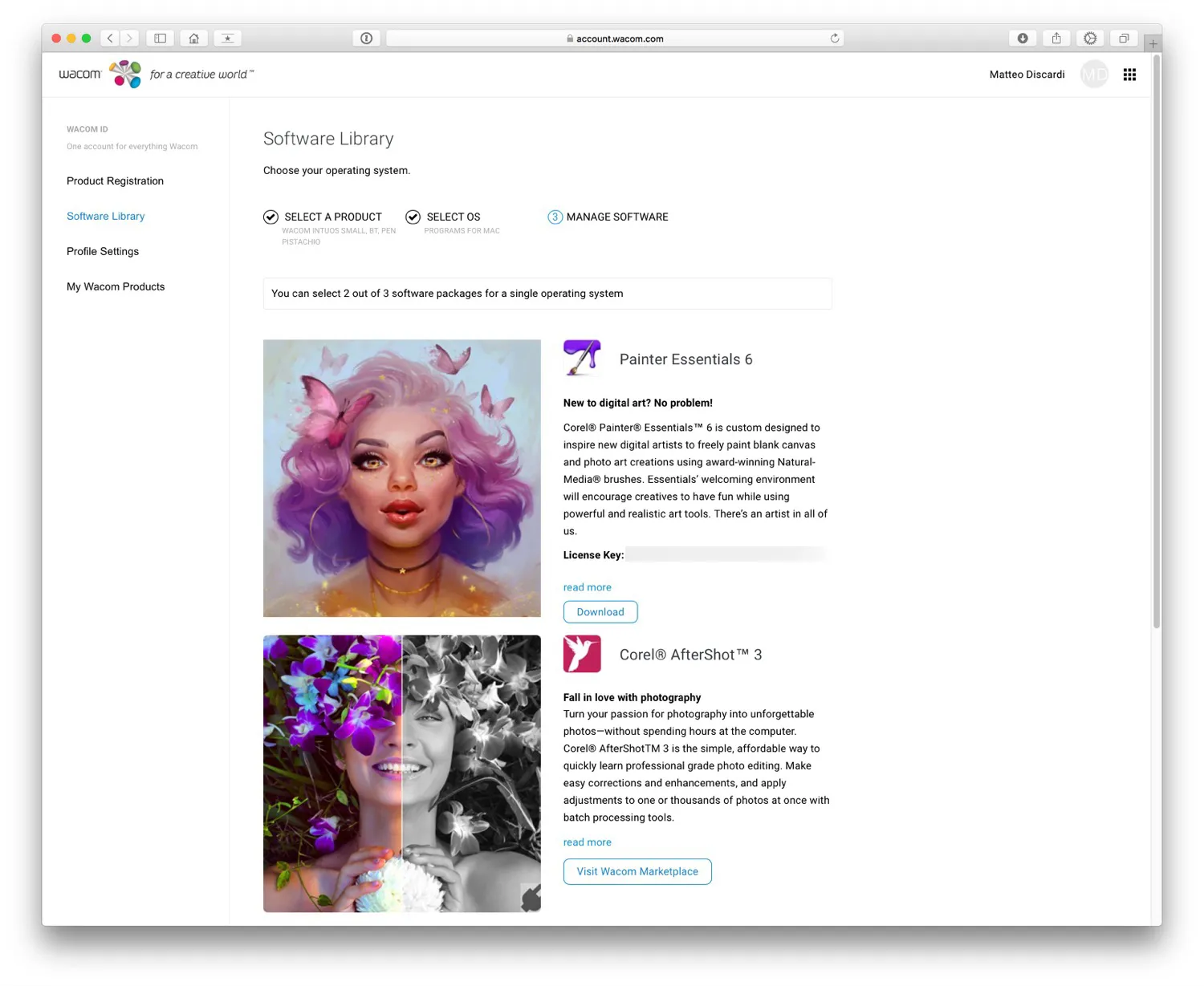Image resolution: width=1204 pixels, height=986 pixels.
Task: Click 'WACOM INTUOS SMALL, BT, PEN' subtitle
Action: pos(339,230)
